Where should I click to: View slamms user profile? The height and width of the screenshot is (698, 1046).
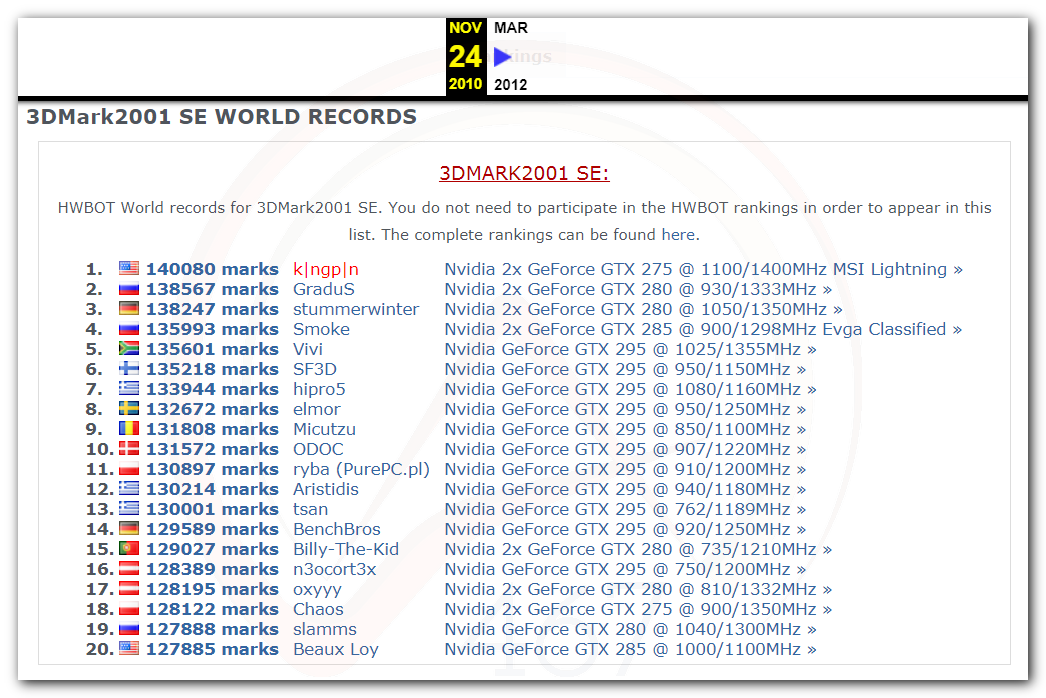click(x=325, y=629)
